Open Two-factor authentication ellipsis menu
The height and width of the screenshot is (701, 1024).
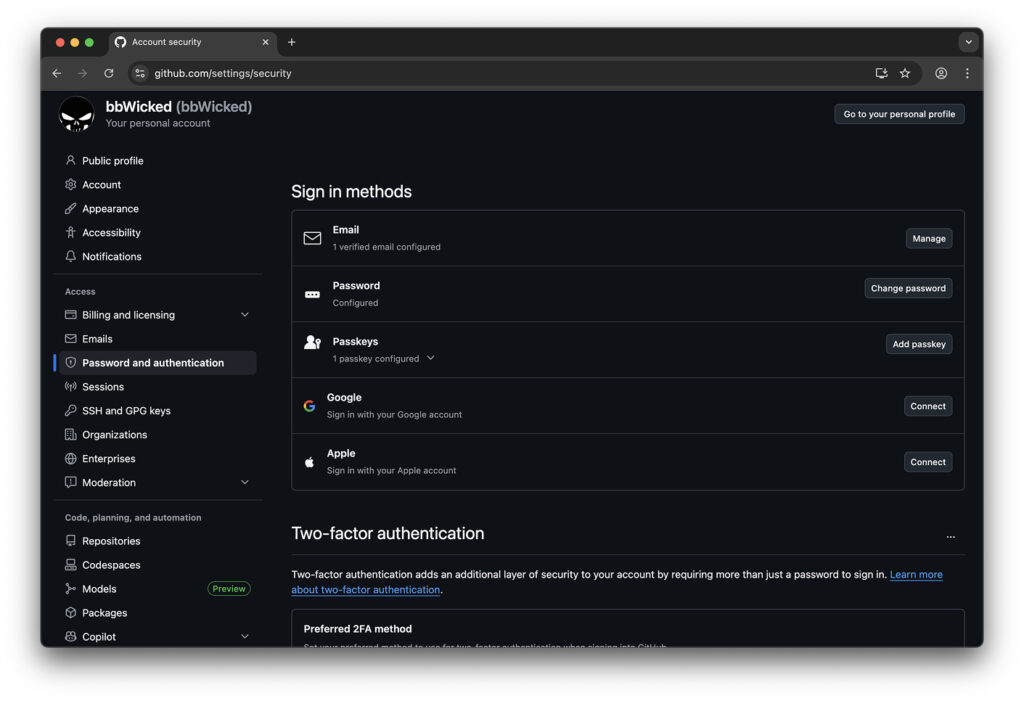(x=951, y=536)
